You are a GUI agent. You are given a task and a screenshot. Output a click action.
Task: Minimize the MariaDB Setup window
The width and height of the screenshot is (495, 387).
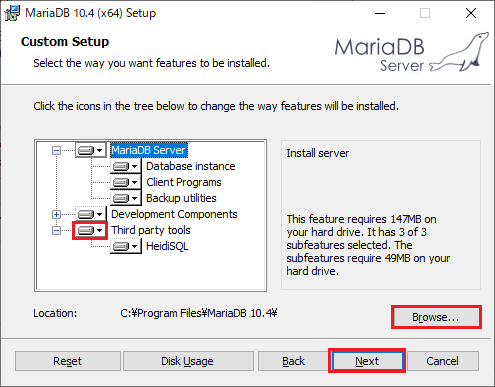[x=380, y=13]
